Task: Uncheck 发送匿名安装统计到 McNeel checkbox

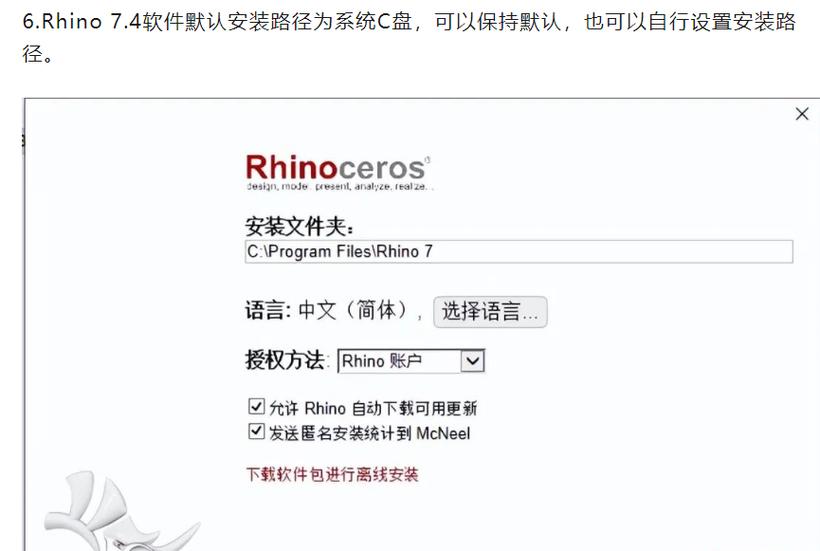Action: click(x=256, y=431)
